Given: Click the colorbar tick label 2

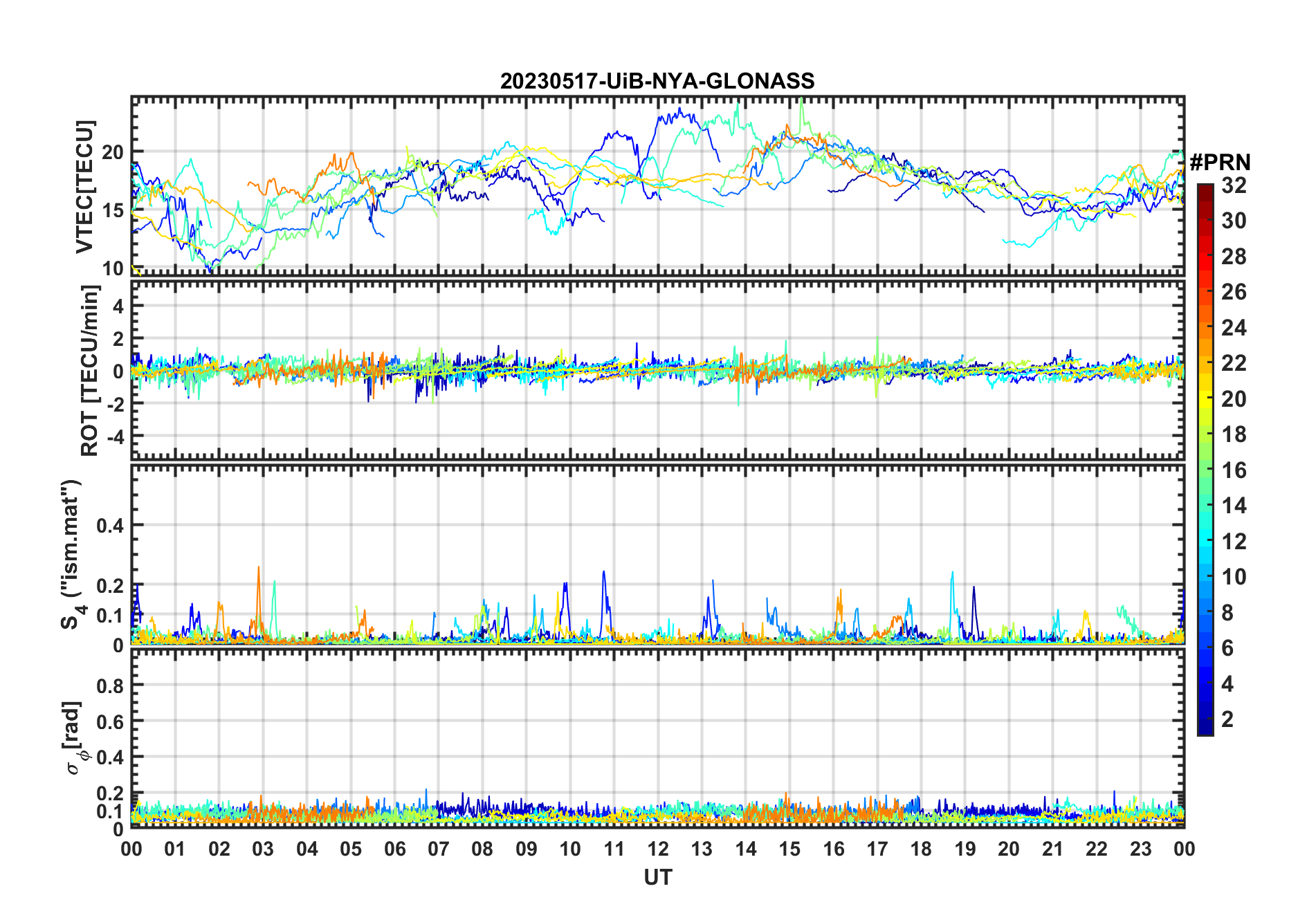Looking at the screenshot, I should pos(1227,719).
